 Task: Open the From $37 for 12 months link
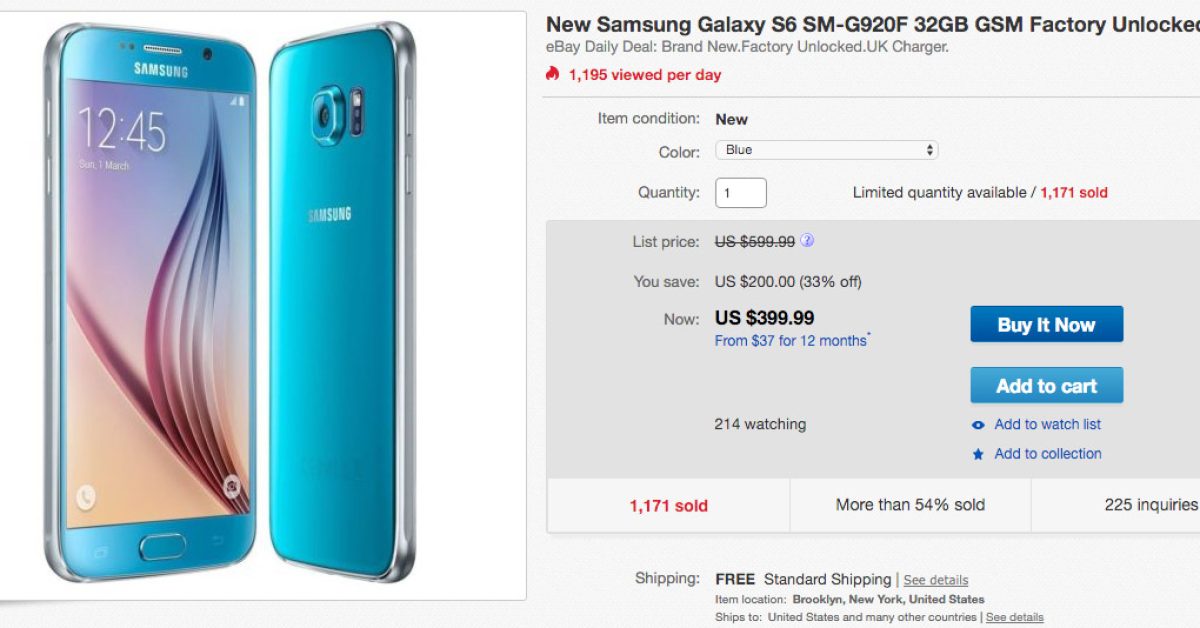click(791, 341)
